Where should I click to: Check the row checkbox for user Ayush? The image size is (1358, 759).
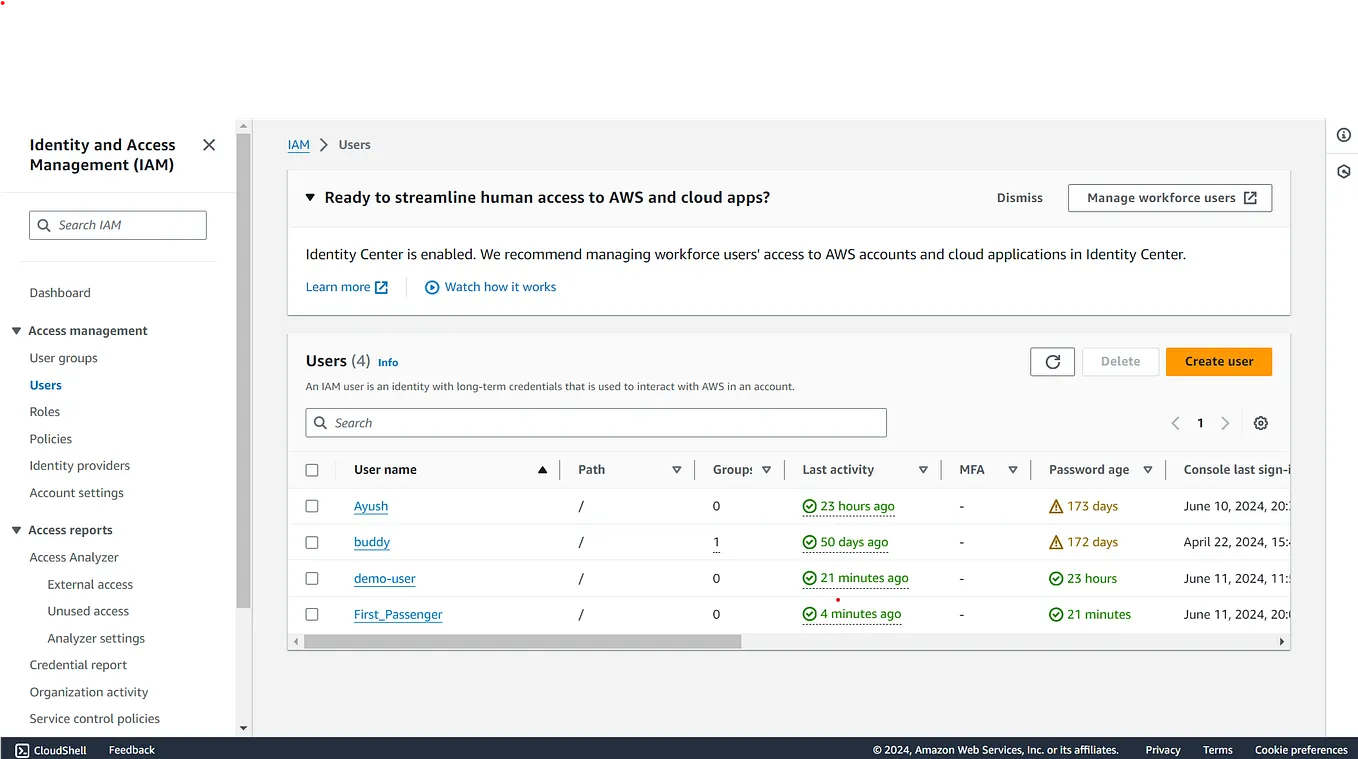[312, 506]
